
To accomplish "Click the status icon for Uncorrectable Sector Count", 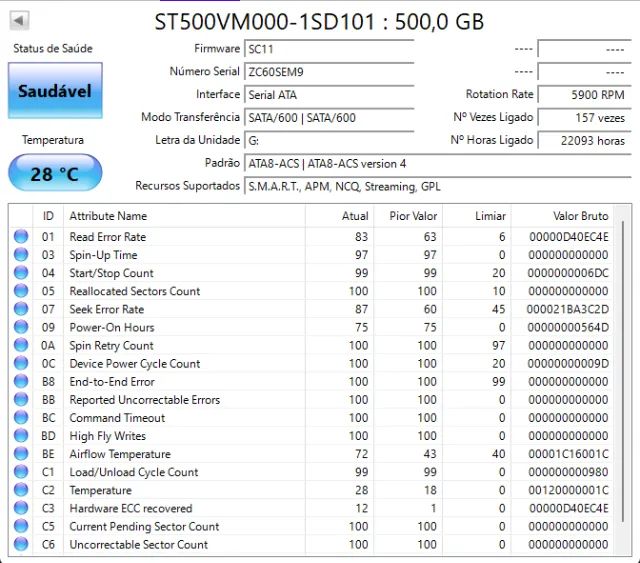I will [x=21, y=544].
